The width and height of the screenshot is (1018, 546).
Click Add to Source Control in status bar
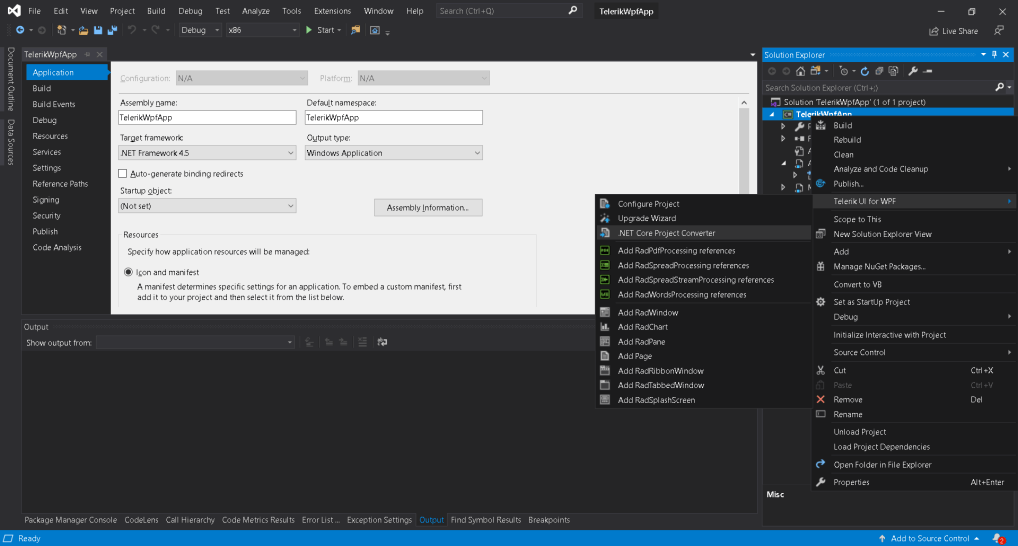click(929, 538)
